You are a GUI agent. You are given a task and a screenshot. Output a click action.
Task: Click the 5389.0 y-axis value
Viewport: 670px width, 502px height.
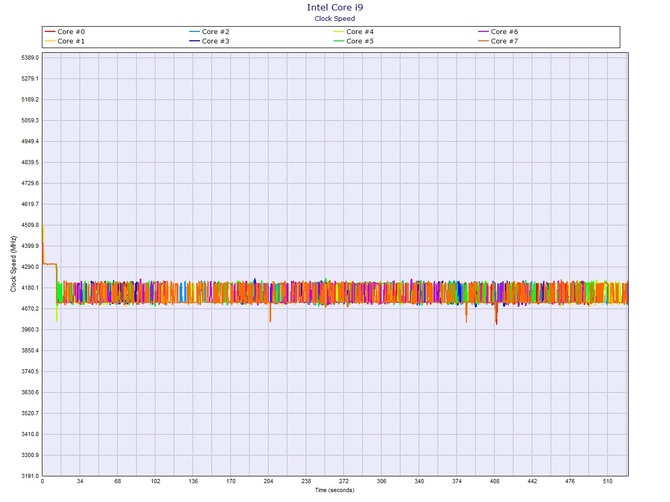(30, 58)
